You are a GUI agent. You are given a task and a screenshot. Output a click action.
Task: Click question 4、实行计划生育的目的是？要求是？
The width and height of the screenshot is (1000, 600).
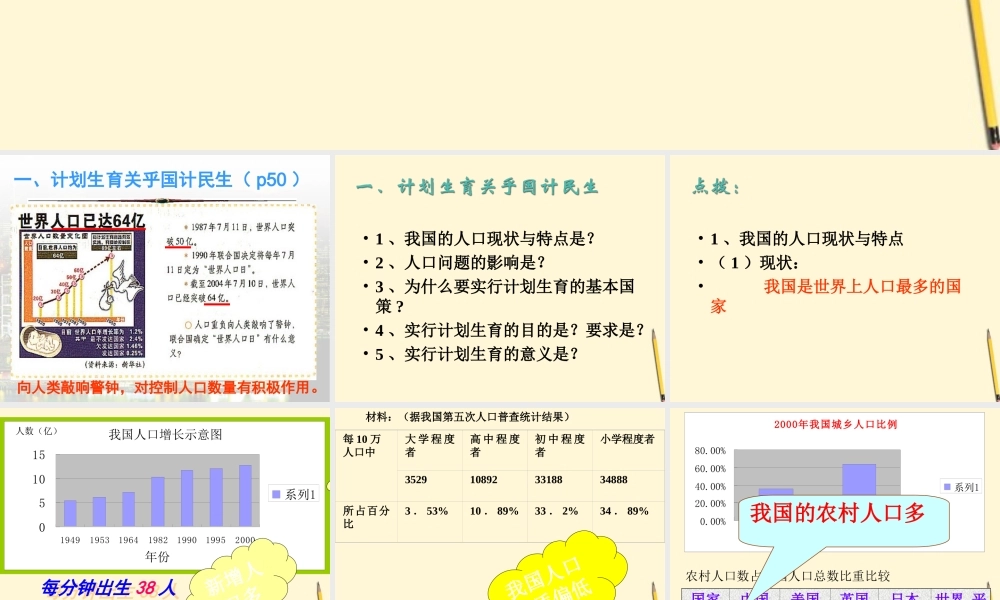tap(510, 330)
